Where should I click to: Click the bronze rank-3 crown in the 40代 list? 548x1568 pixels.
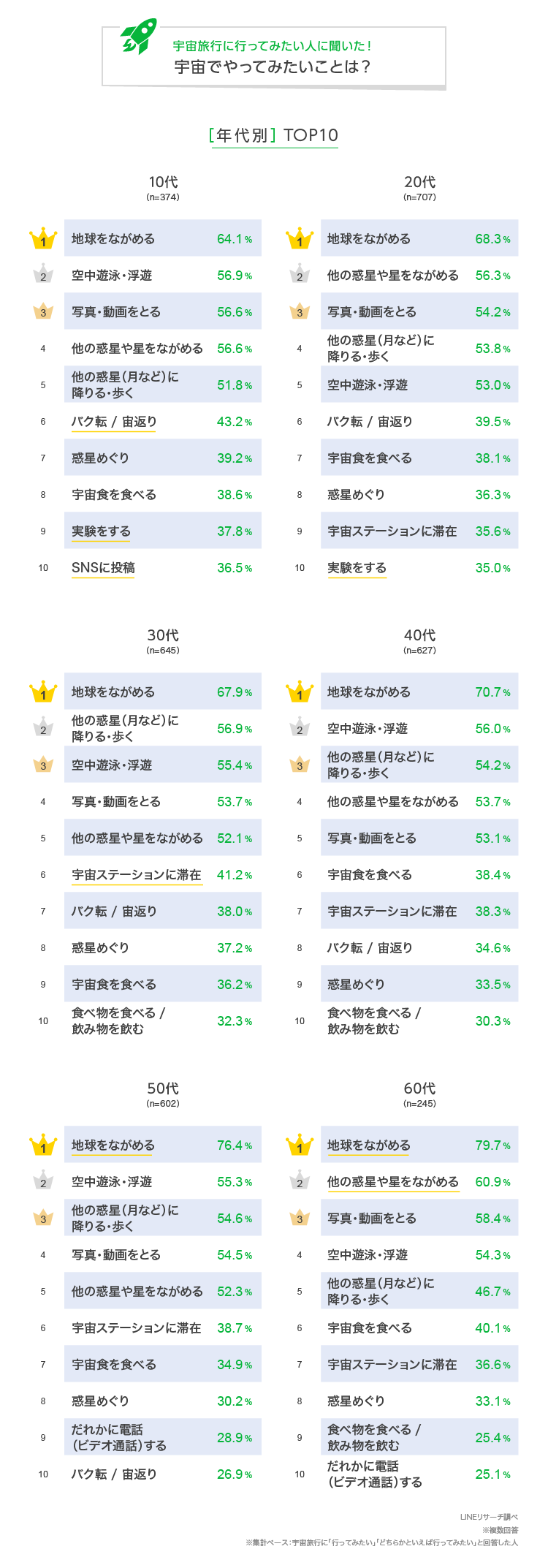(x=300, y=765)
